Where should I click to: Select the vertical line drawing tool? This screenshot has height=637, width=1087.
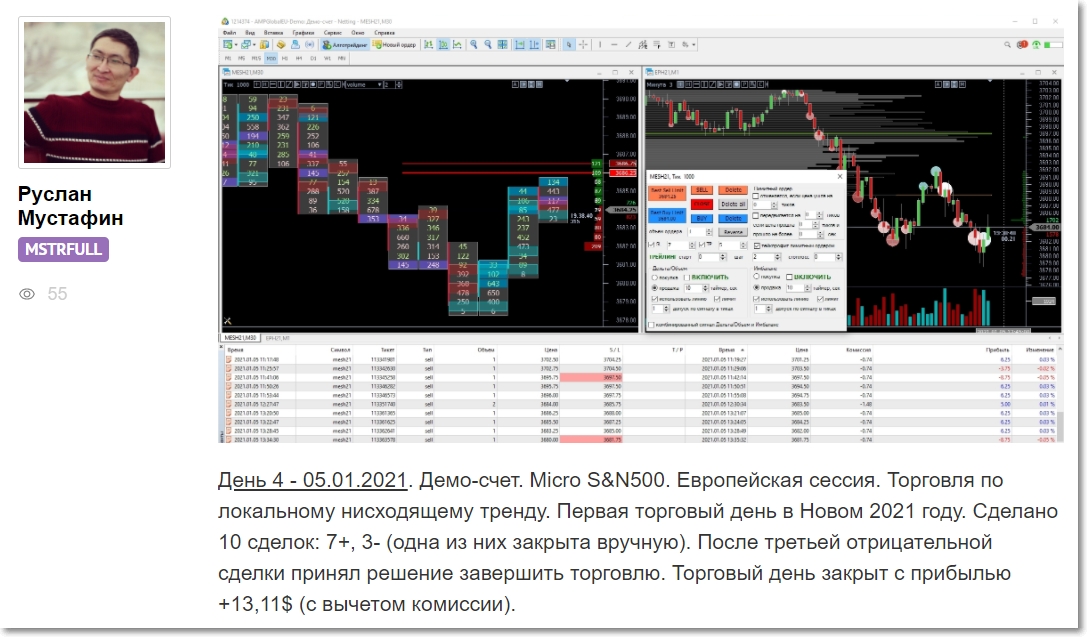pos(600,44)
